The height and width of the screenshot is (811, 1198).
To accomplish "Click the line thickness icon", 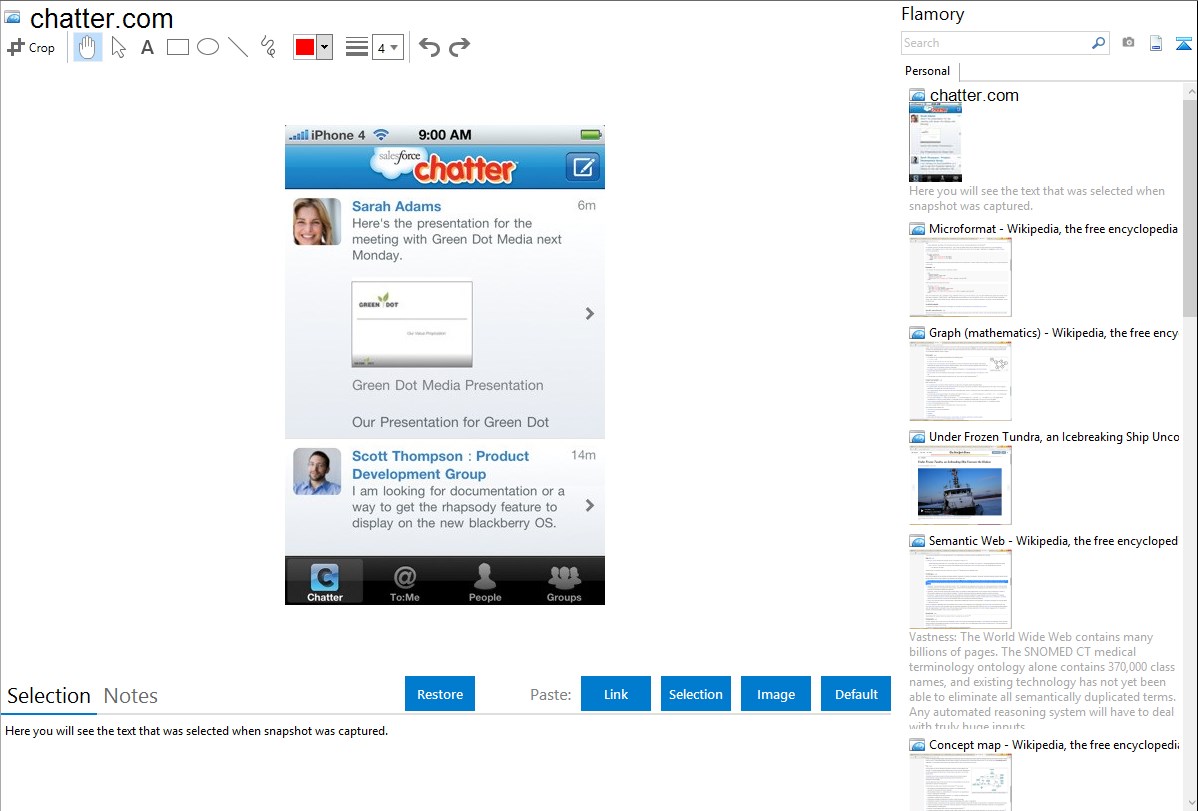I will (x=357, y=47).
